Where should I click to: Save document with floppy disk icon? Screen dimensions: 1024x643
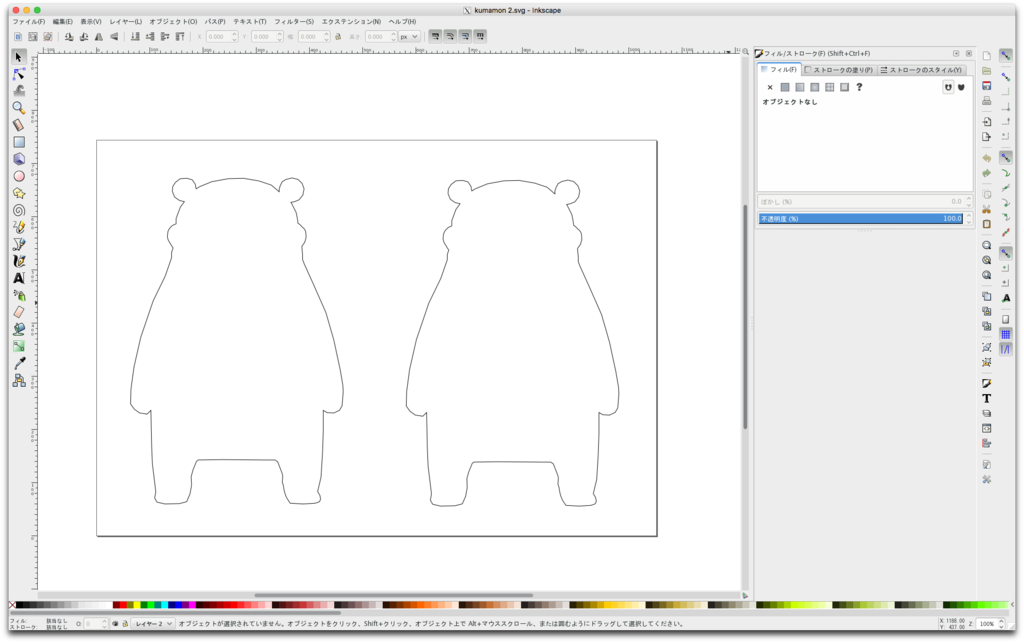pos(986,86)
